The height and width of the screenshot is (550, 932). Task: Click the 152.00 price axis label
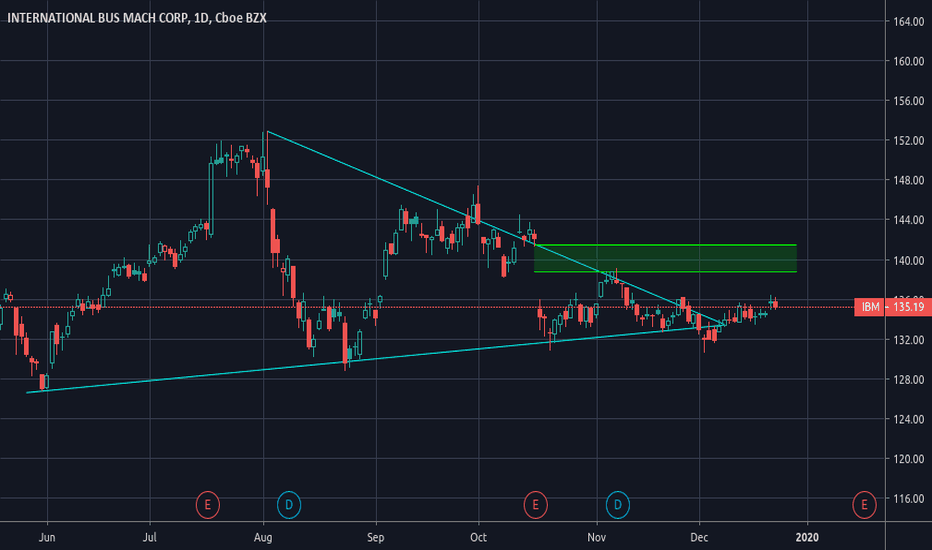point(909,141)
